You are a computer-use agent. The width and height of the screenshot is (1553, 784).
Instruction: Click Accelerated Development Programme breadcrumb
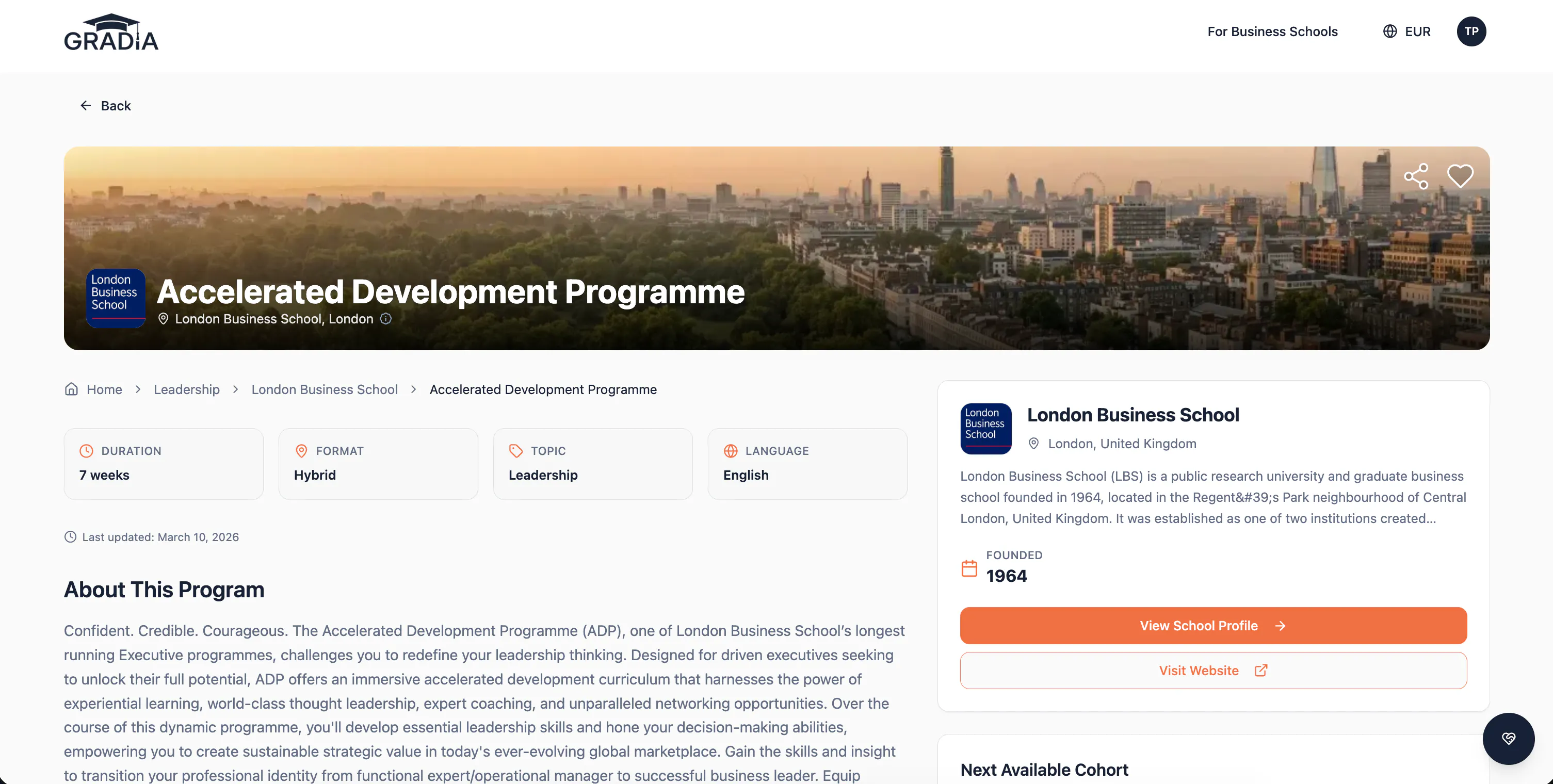pos(543,389)
